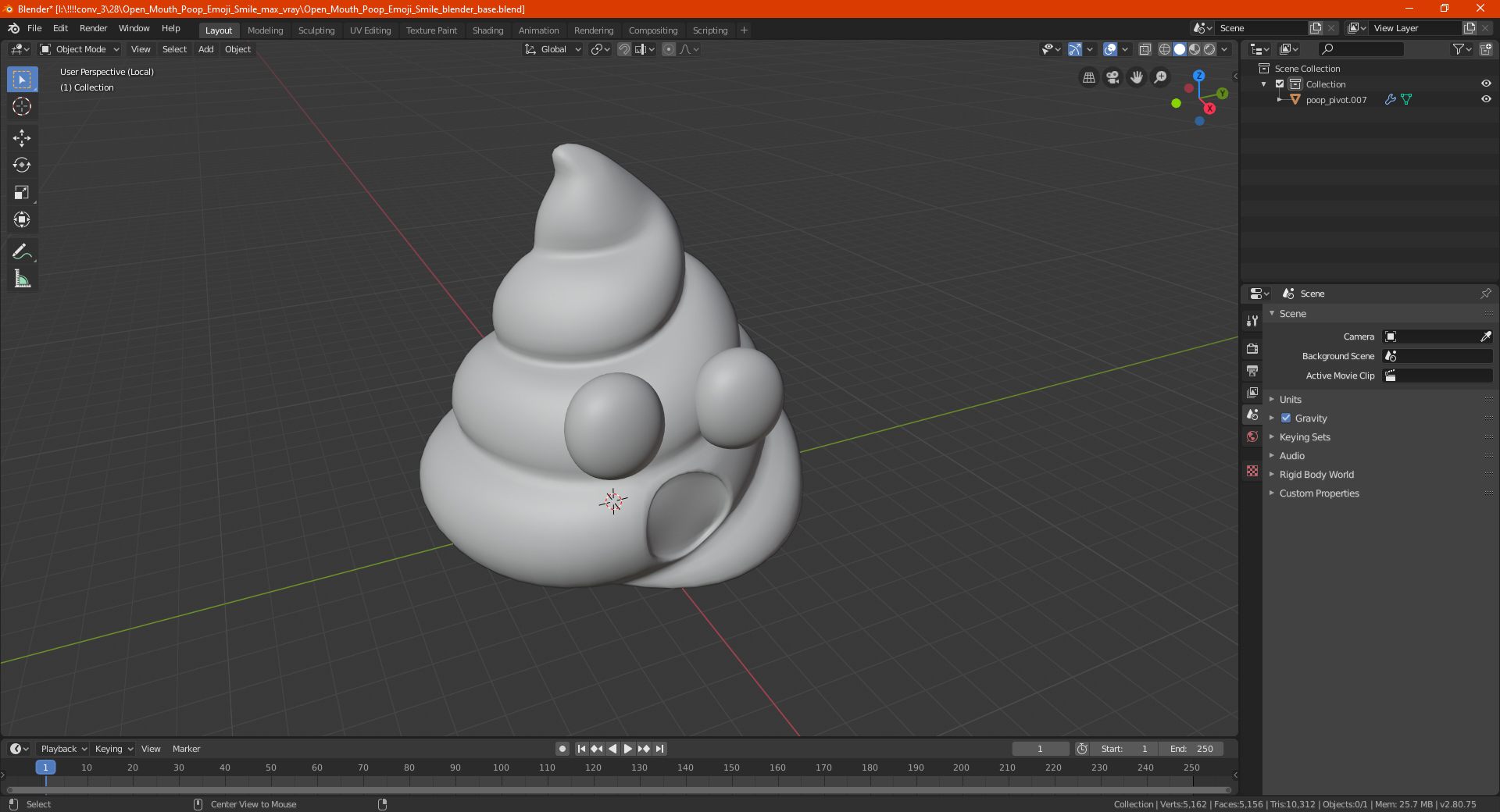Select the Transform tool
The height and width of the screenshot is (812, 1500).
pos(22,219)
